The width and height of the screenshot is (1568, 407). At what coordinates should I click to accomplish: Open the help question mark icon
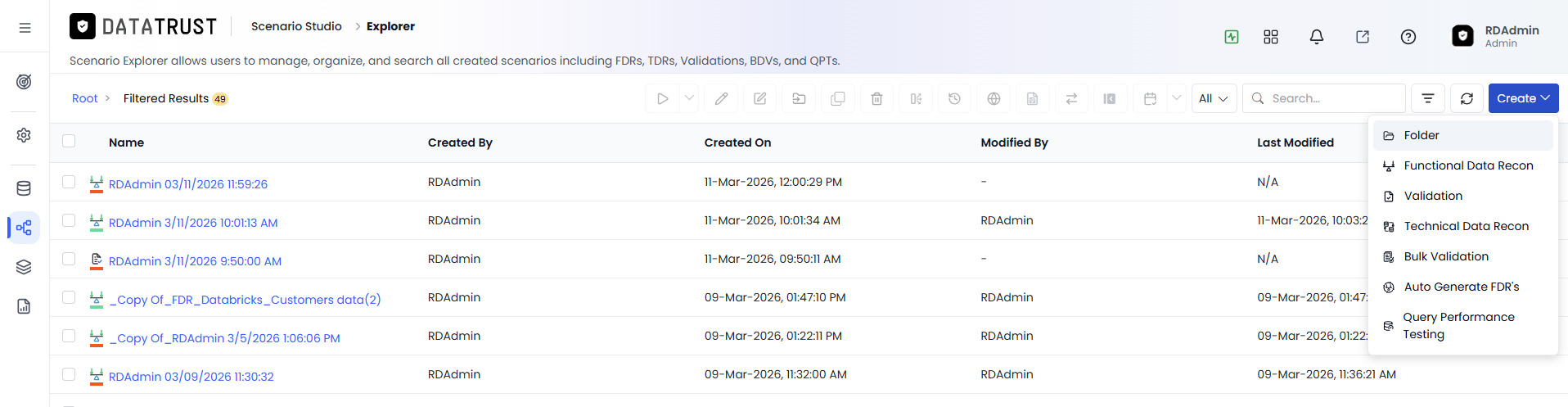click(x=1408, y=37)
